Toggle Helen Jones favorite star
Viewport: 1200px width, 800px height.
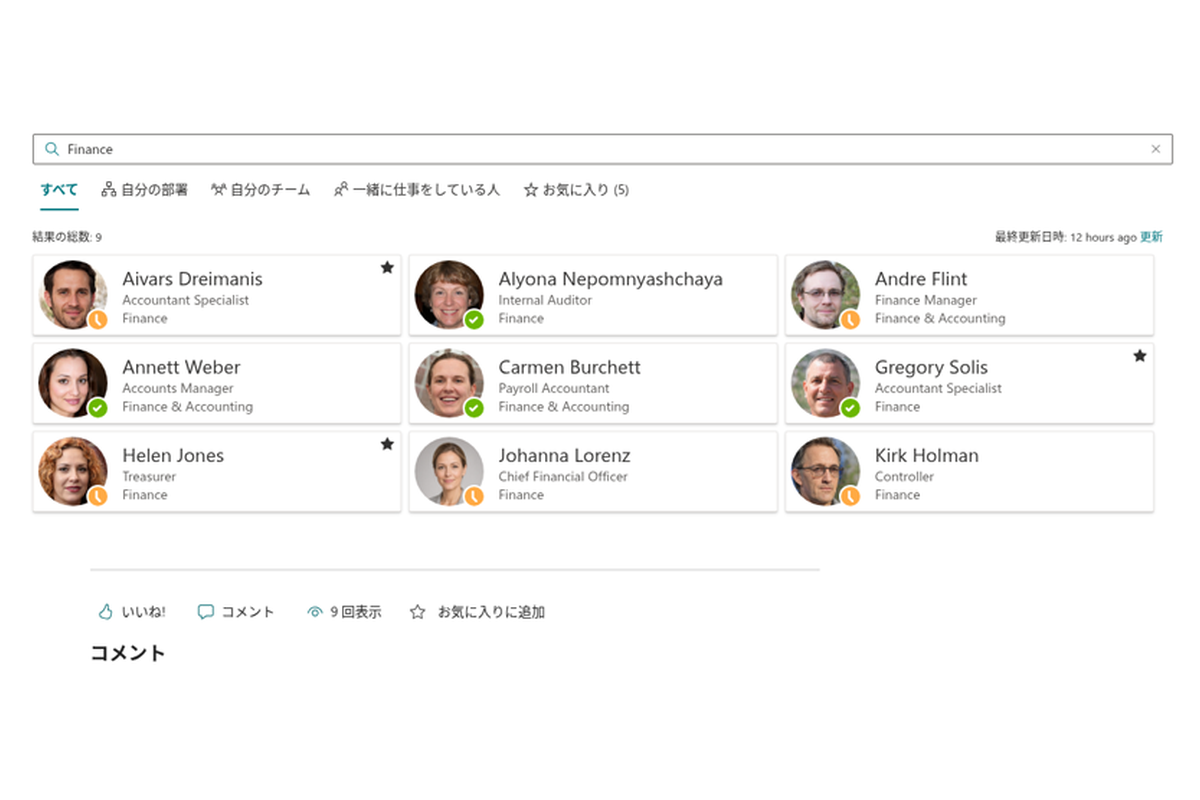pyautogui.click(x=387, y=443)
